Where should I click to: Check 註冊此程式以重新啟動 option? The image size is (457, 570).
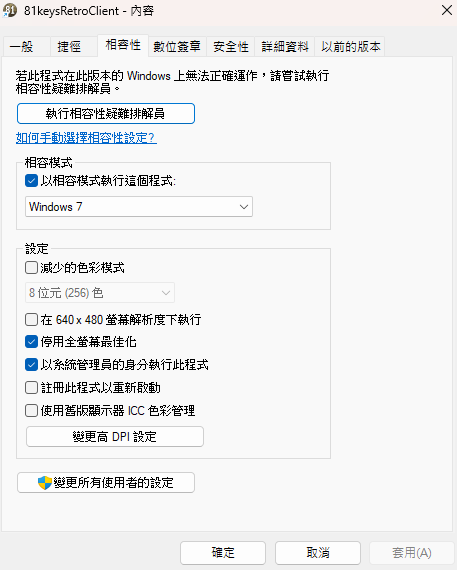click(x=31, y=388)
